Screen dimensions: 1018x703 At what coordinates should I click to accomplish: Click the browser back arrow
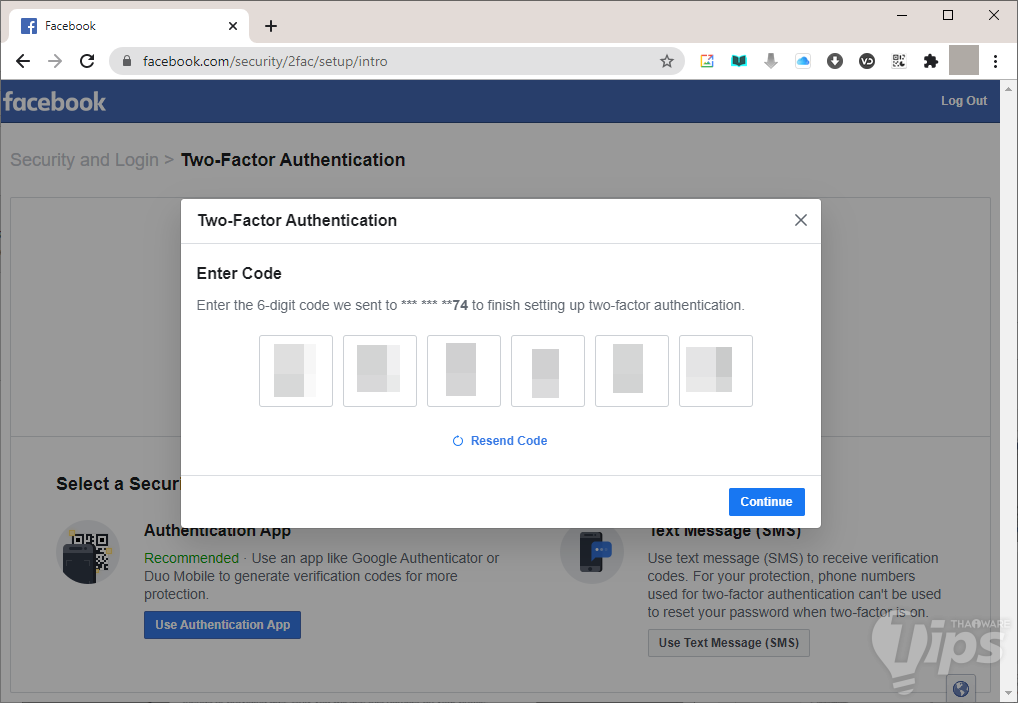click(x=23, y=61)
